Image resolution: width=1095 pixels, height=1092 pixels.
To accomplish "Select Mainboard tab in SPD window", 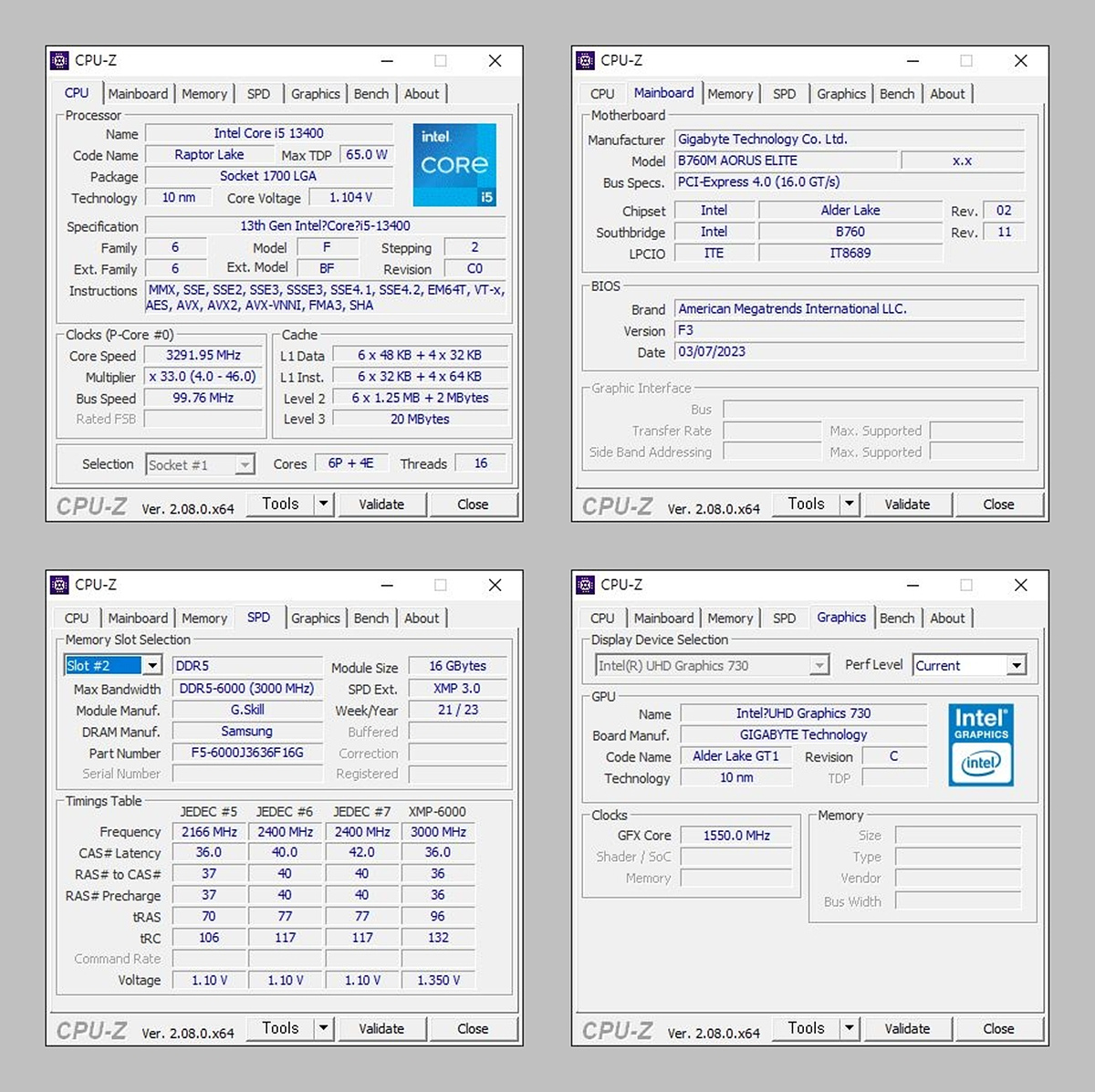I will pyautogui.click(x=138, y=618).
